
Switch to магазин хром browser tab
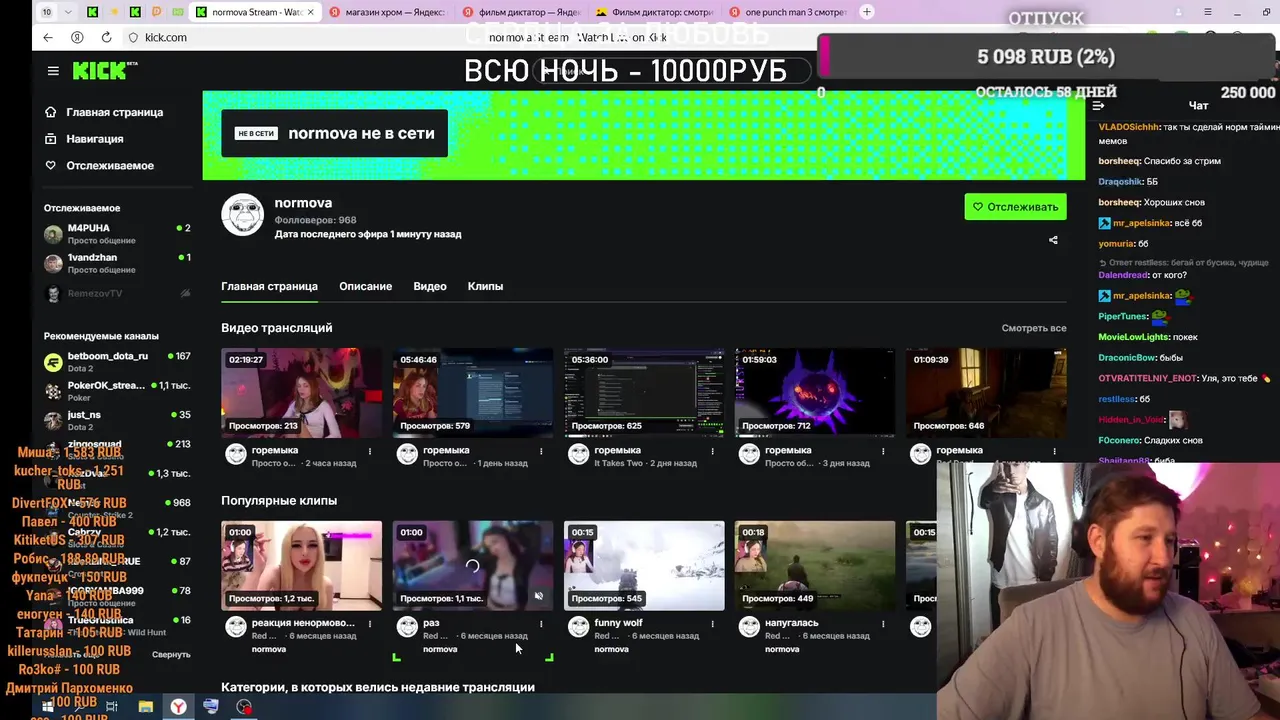[387, 12]
